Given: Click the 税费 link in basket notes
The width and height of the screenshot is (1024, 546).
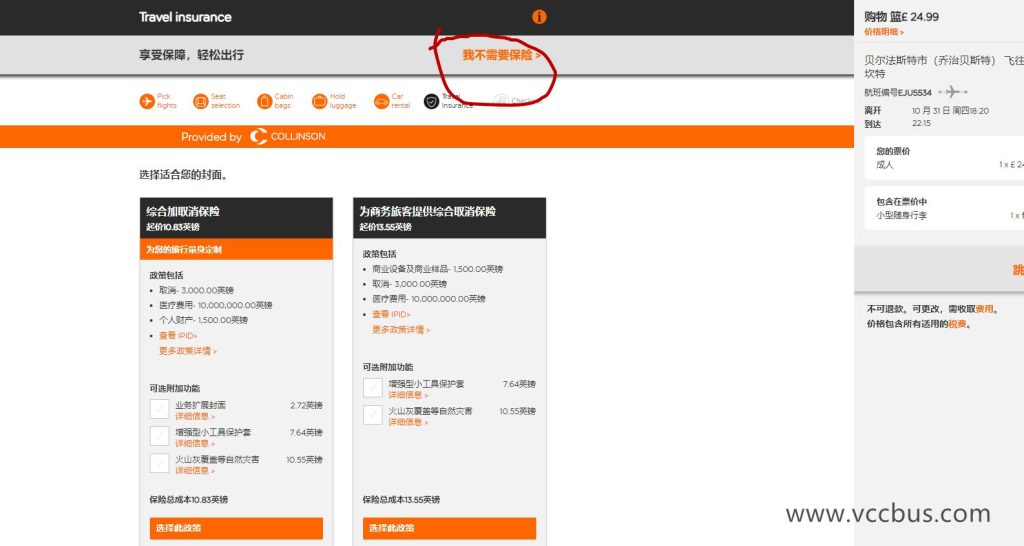Looking at the screenshot, I should [x=957, y=324].
